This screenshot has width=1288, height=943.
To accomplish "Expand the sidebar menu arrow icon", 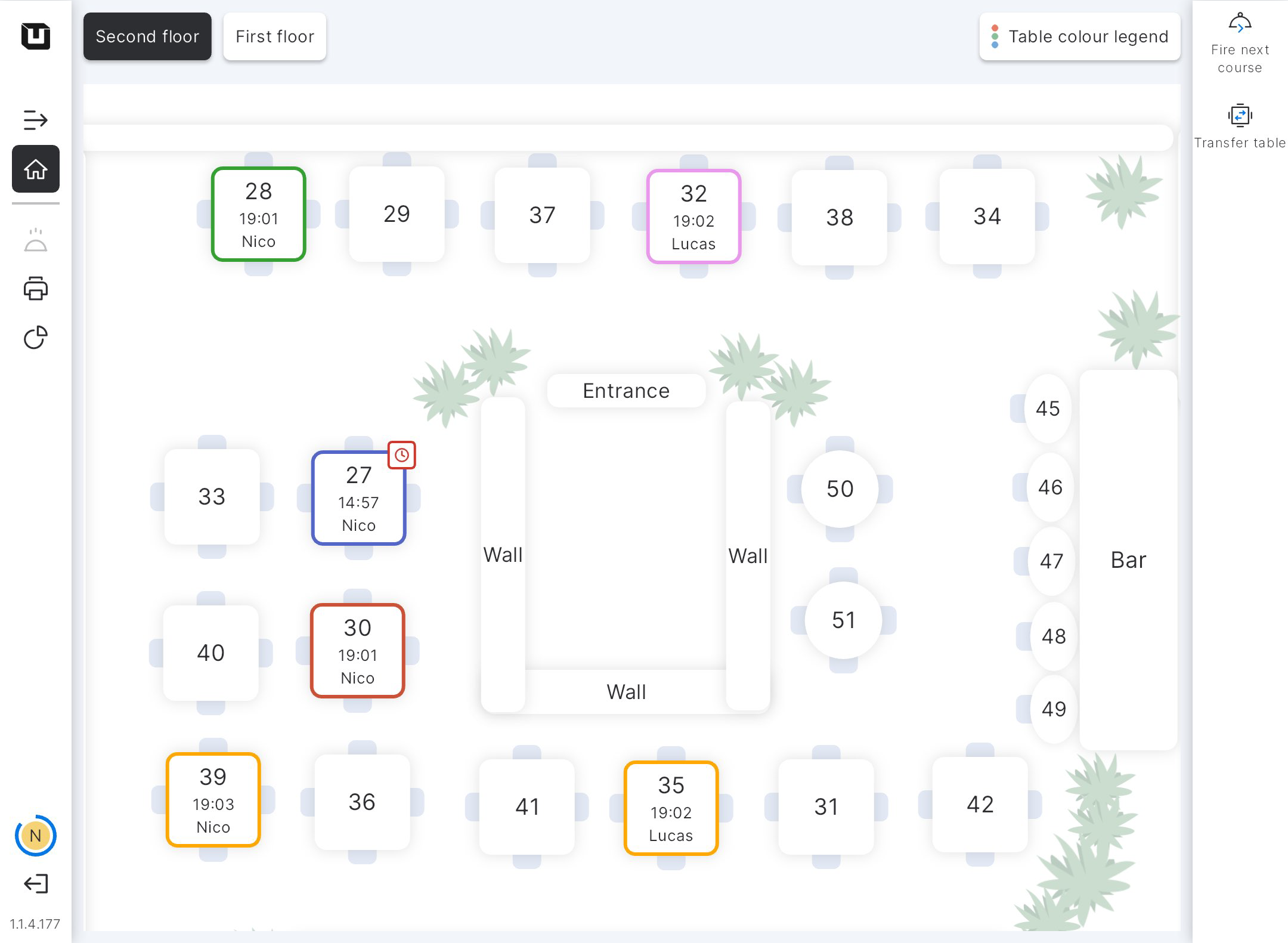I will 36,120.
